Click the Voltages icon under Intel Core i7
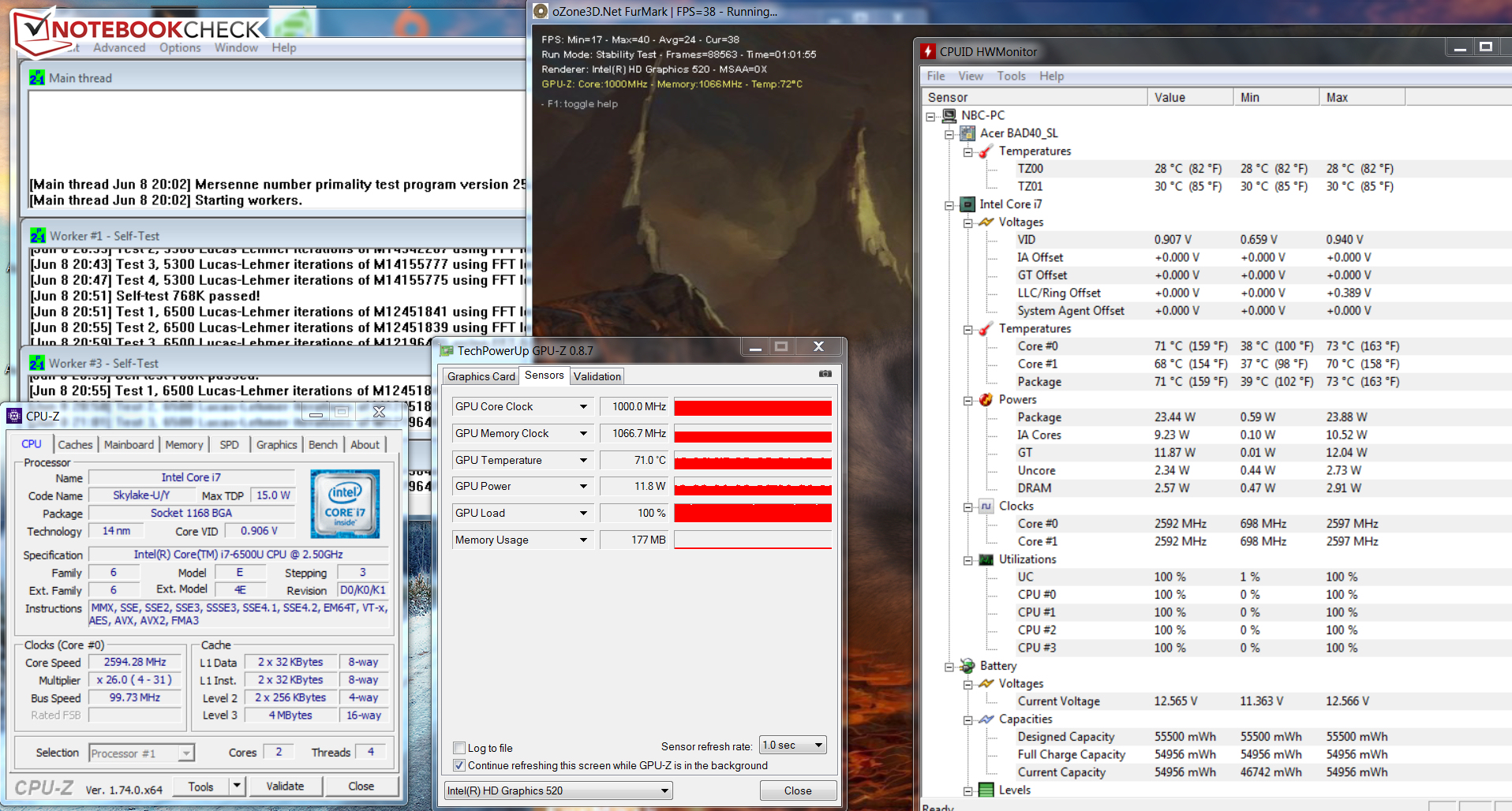Viewport: 1512px width, 811px height. click(986, 222)
